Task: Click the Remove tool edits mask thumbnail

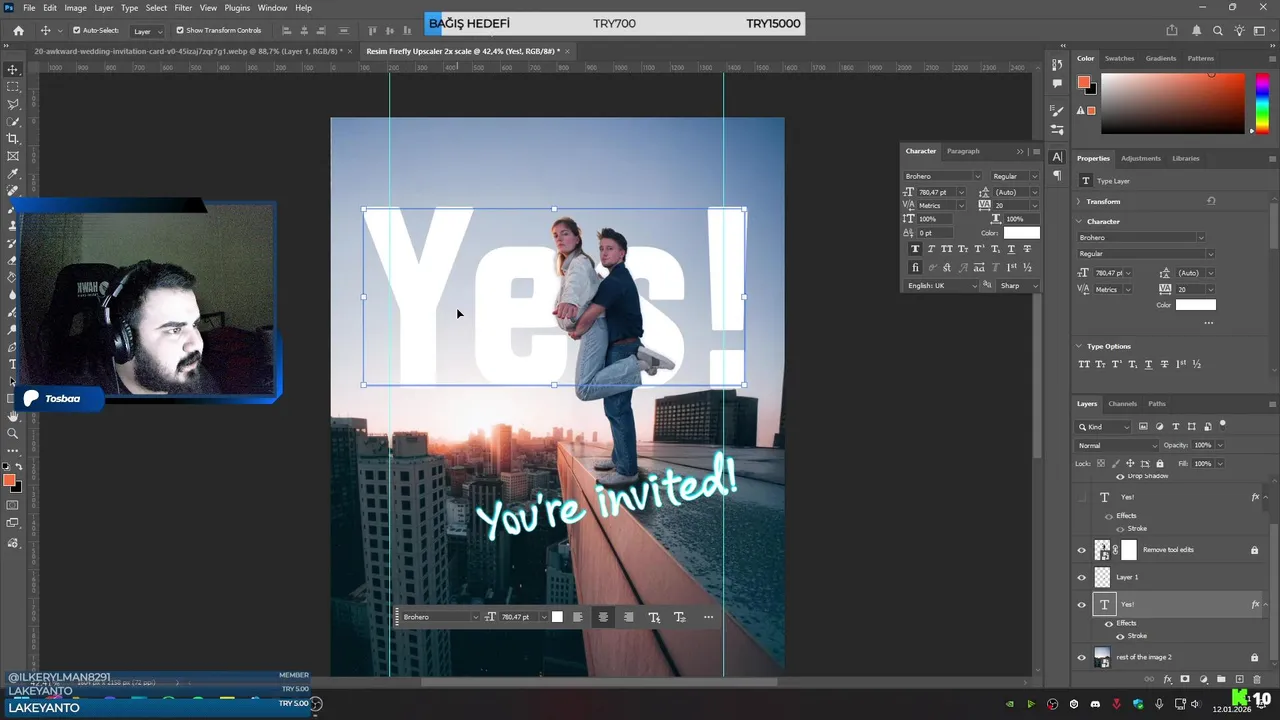Action: [1129, 550]
